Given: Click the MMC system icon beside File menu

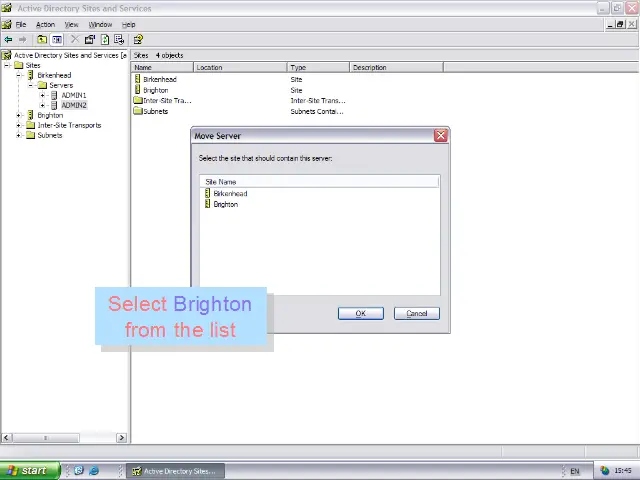Looking at the screenshot, I should coord(7,24).
